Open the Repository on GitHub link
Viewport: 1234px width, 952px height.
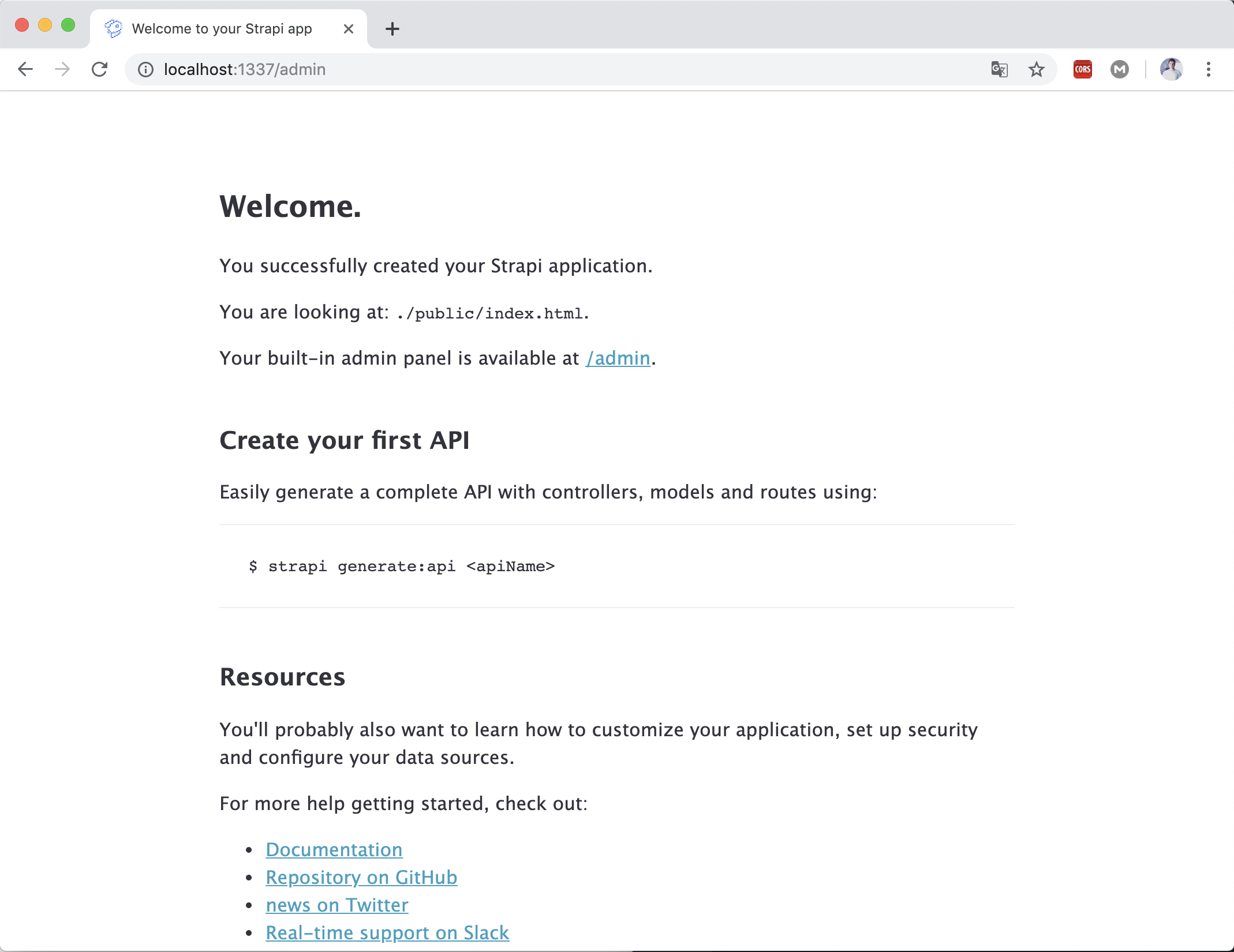[361, 878]
